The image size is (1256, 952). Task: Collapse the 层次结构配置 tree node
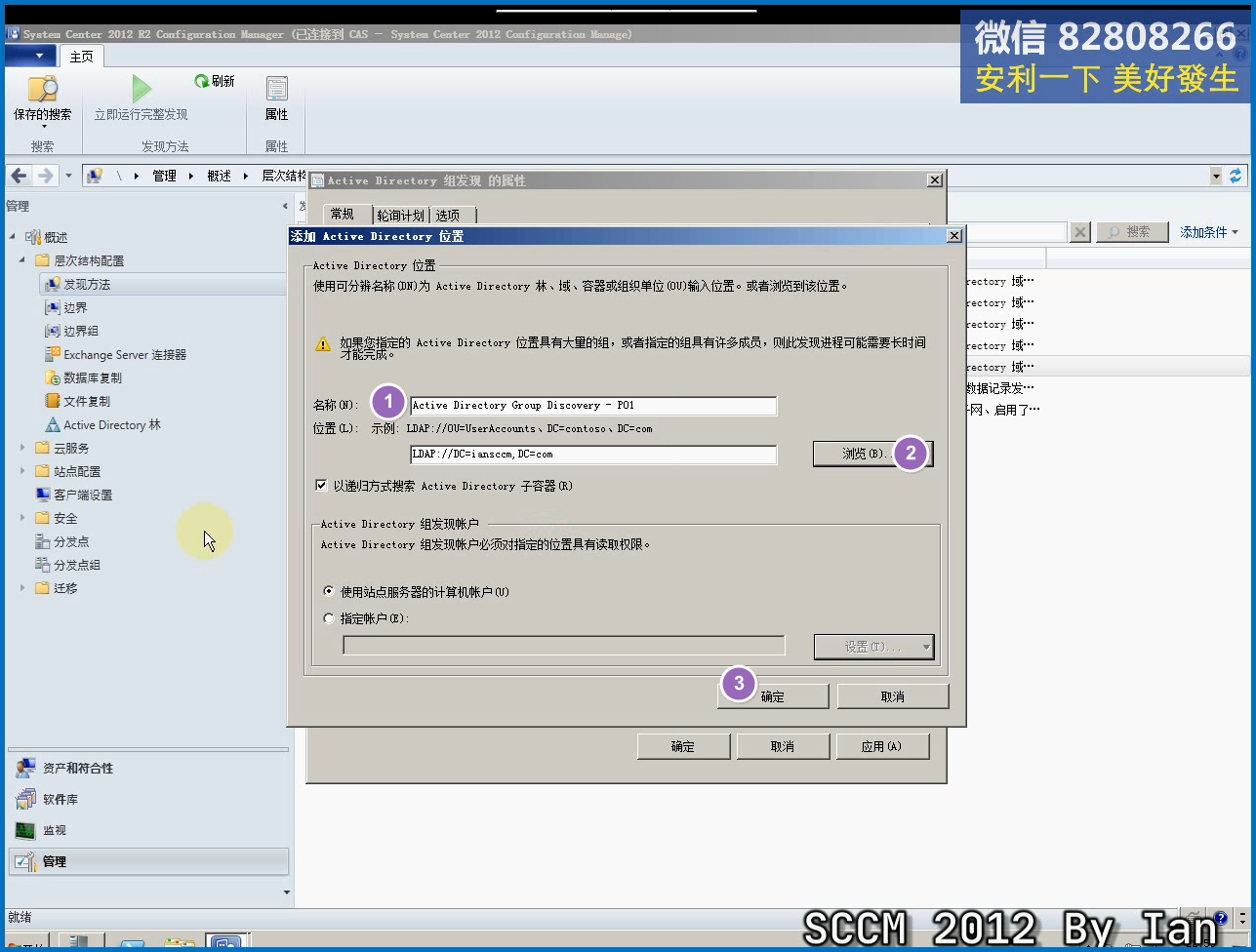click(22, 260)
